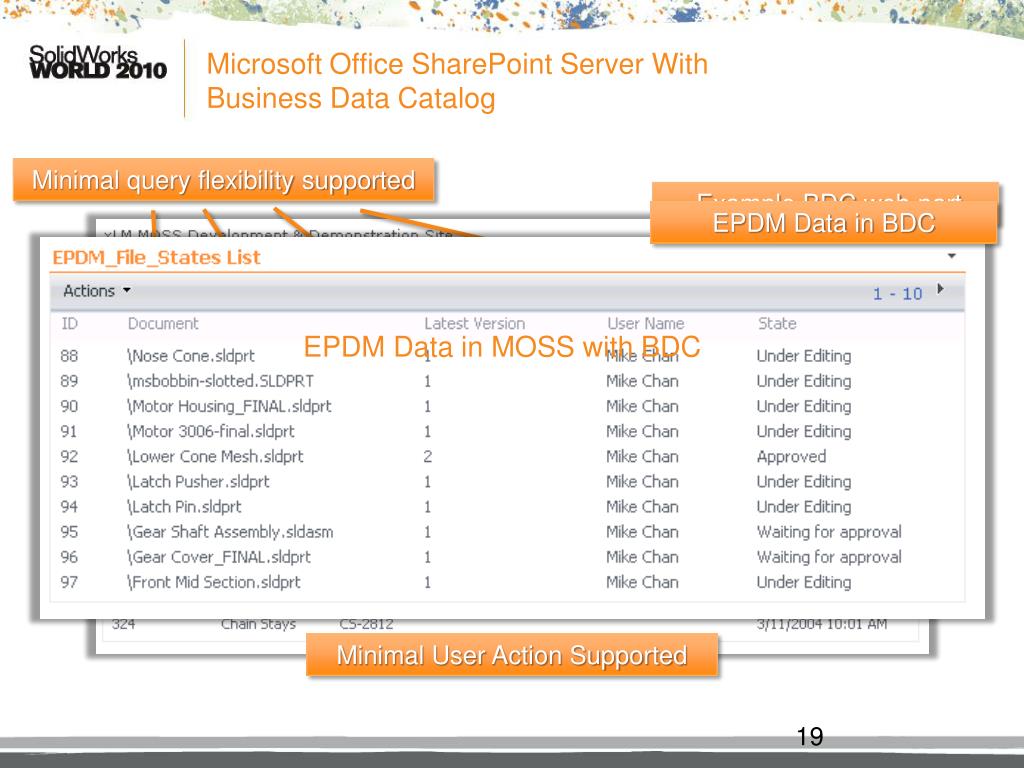Click Chain Stays in the background window
The width and height of the screenshot is (1024, 768).
coord(258,625)
